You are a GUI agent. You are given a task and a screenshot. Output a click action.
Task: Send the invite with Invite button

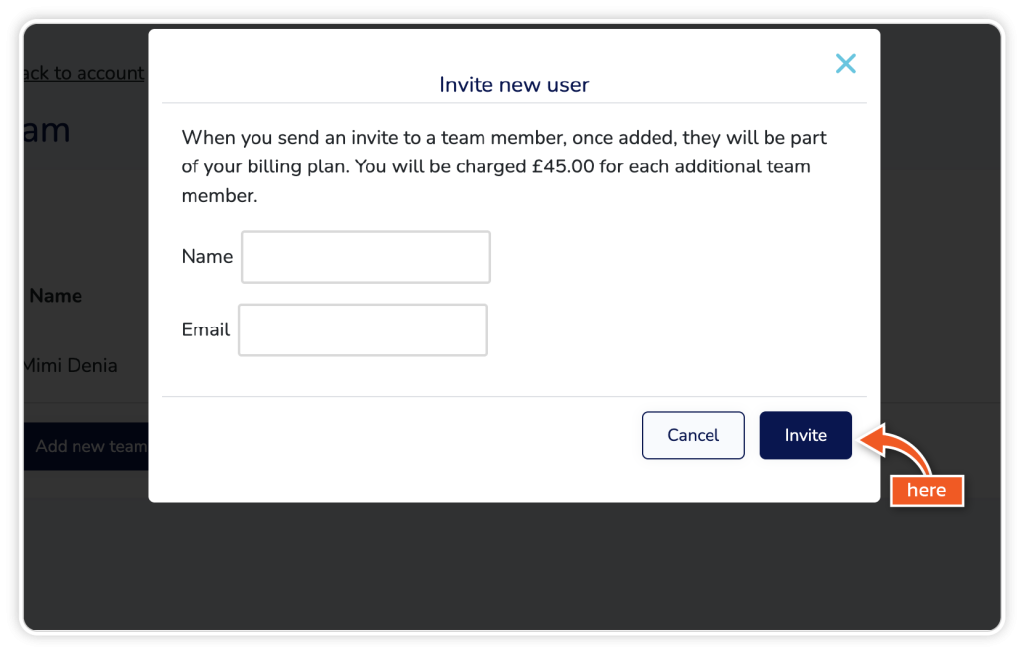pos(805,435)
